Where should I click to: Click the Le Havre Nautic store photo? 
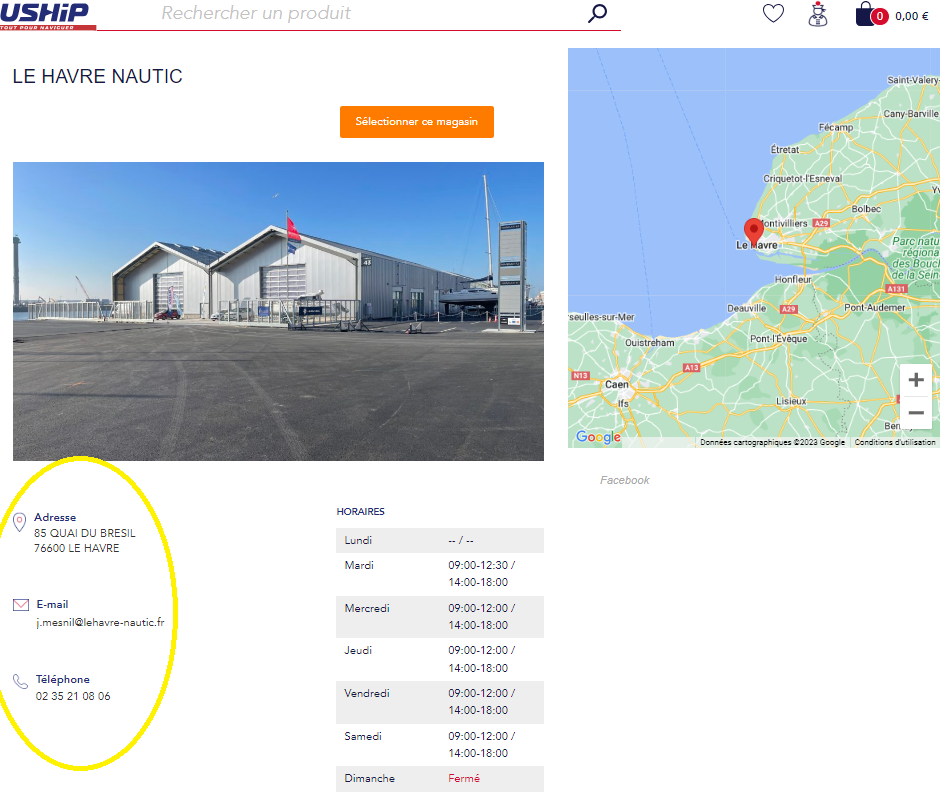click(x=278, y=311)
